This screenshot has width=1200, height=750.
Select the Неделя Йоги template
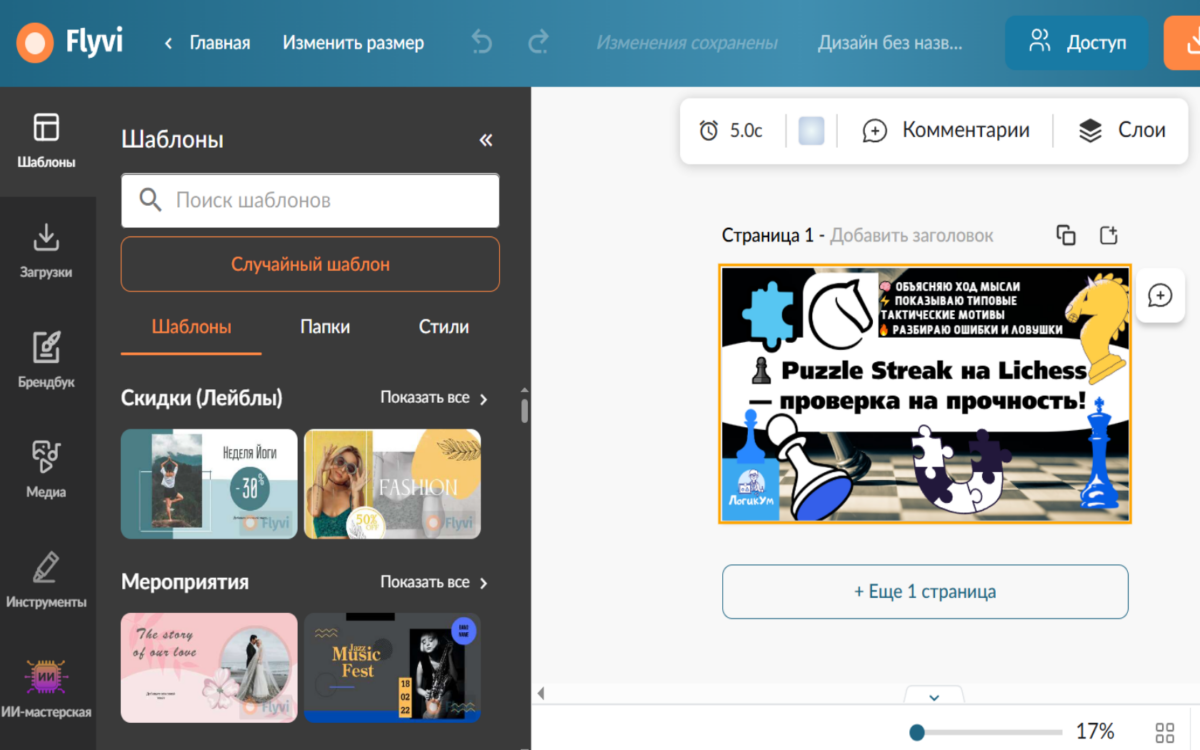pyautogui.click(x=209, y=484)
